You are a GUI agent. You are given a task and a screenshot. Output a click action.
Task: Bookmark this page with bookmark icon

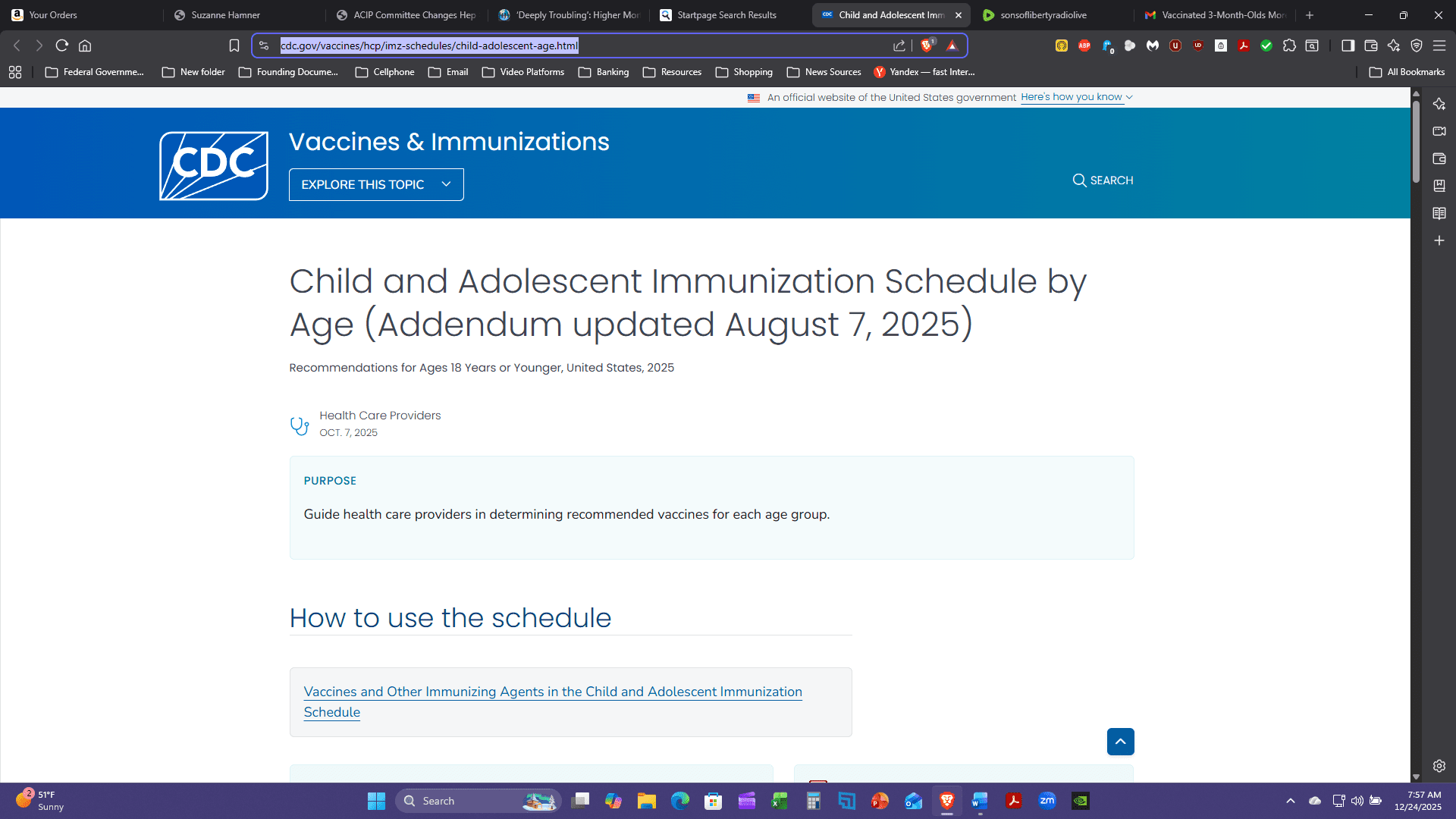point(234,45)
